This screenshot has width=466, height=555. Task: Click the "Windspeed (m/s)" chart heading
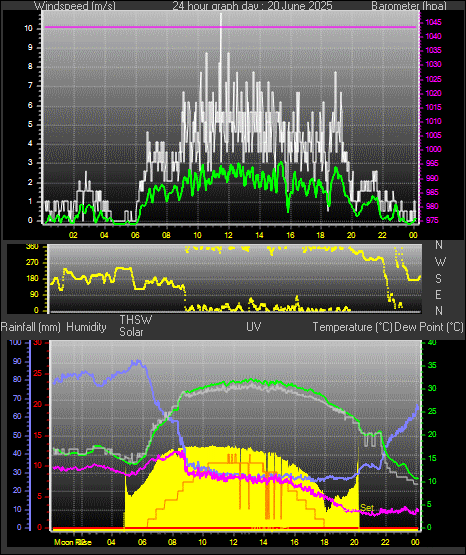(75, 6)
